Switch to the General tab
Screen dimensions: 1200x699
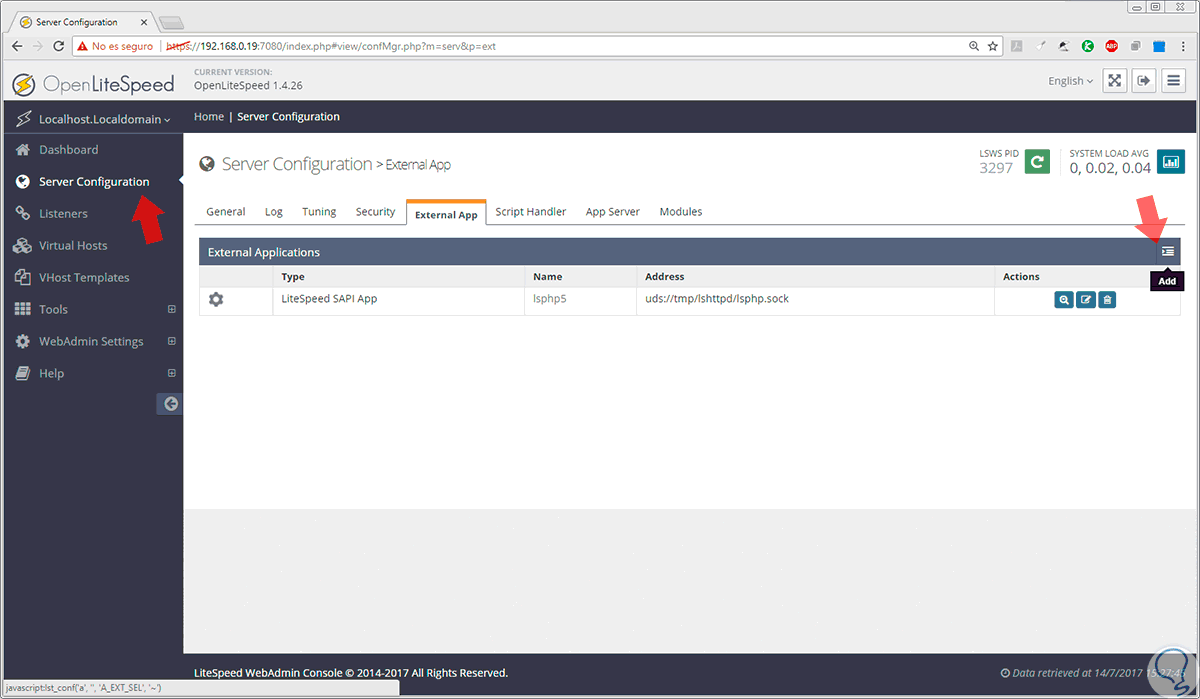tap(226, 212)
